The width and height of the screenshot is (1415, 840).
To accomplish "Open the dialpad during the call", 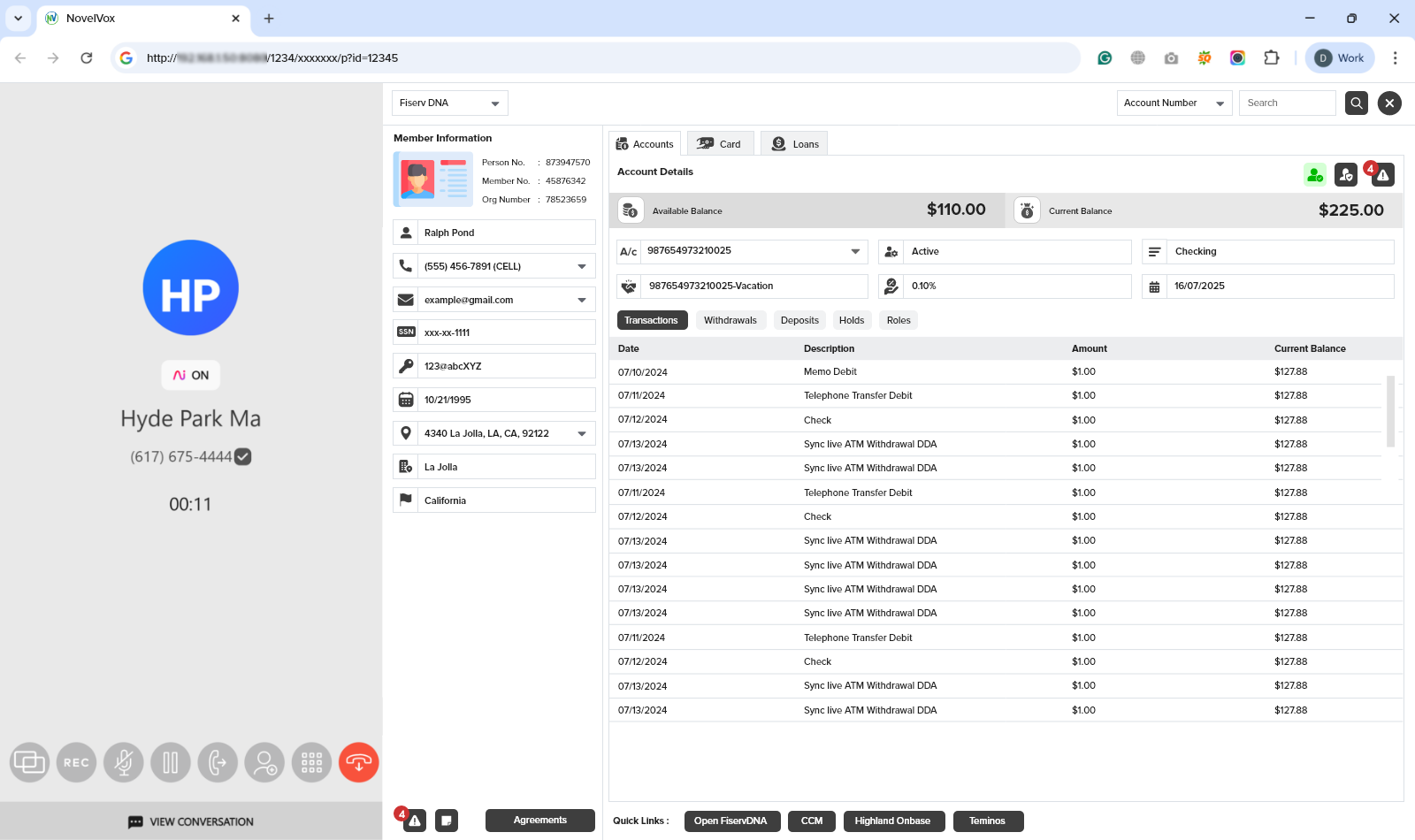I will click(x=310, y=761).
